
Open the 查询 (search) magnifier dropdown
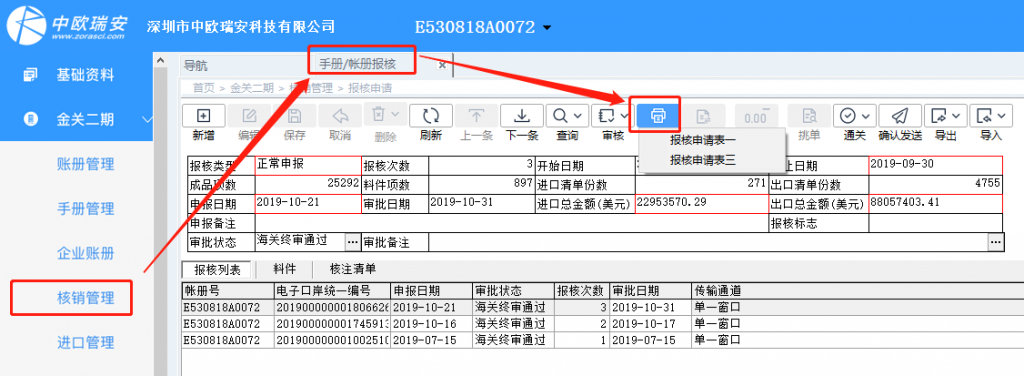568,116
